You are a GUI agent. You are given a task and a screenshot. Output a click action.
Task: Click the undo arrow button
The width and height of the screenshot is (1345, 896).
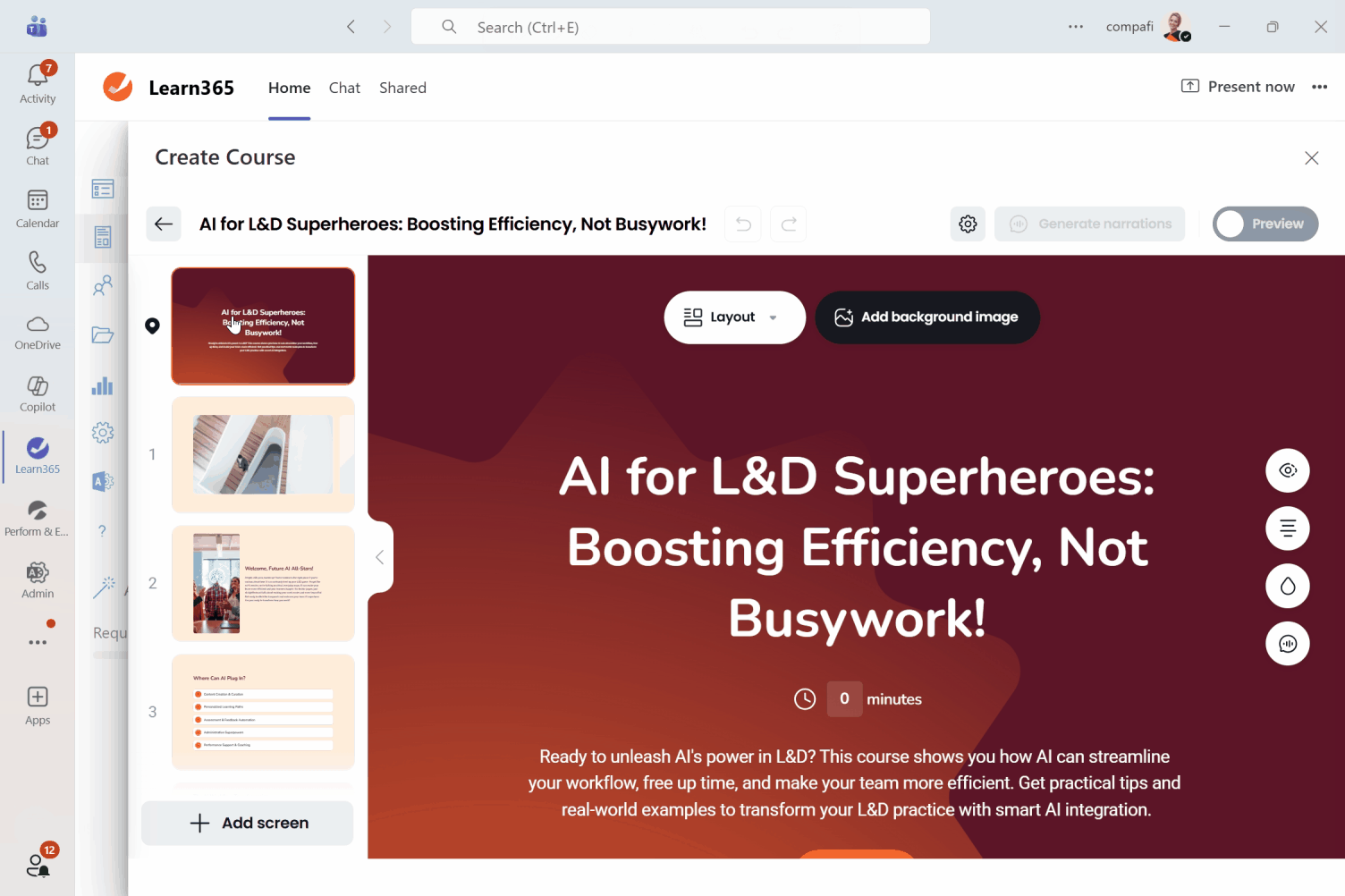pyautogui.click(x=743, y=224)
